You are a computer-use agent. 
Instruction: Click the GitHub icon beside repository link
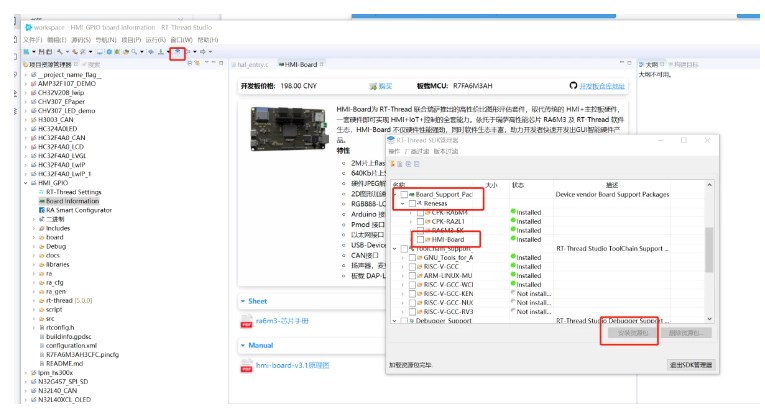(573, 85)
